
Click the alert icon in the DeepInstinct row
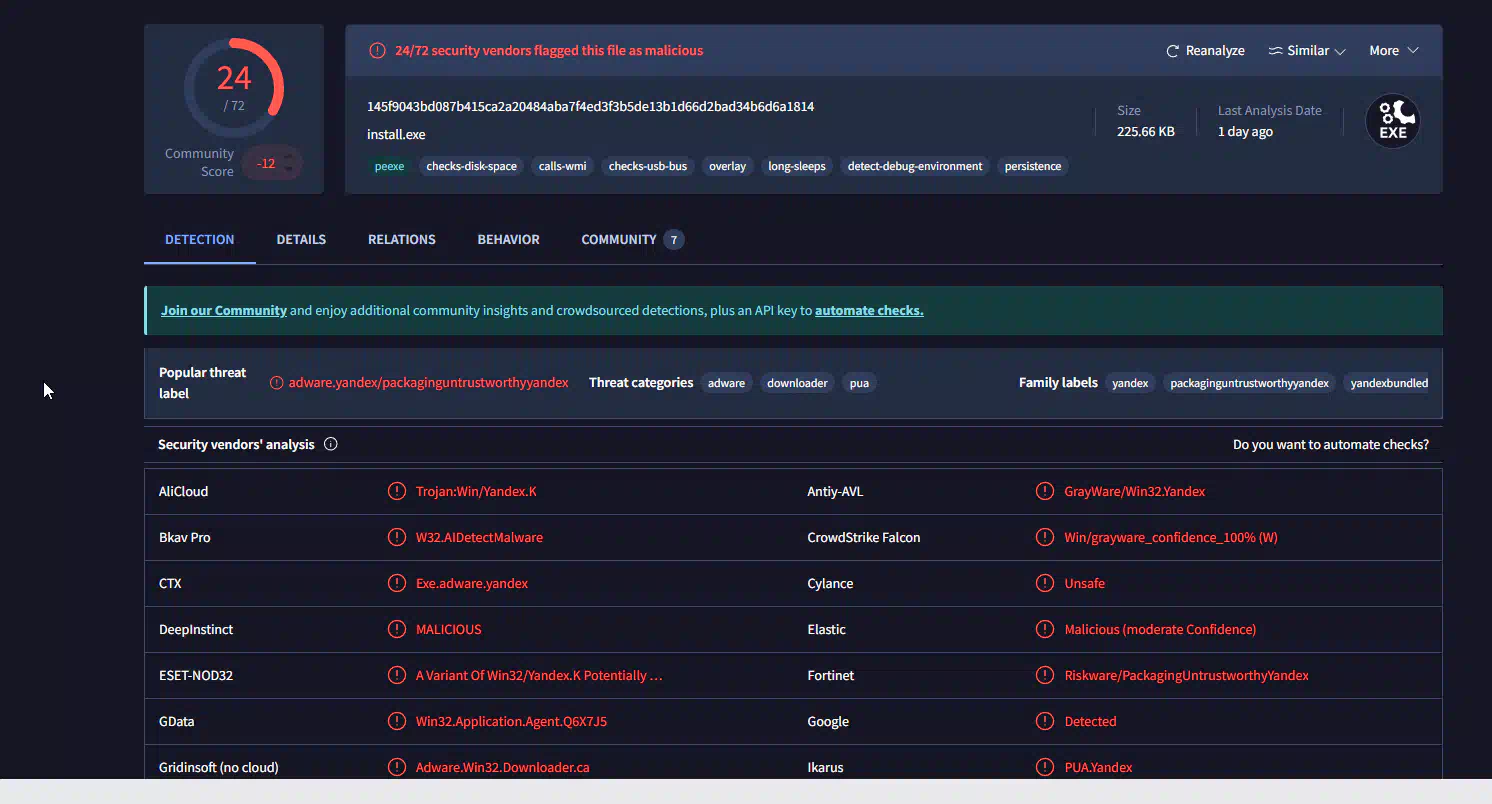tap(397, 629)
